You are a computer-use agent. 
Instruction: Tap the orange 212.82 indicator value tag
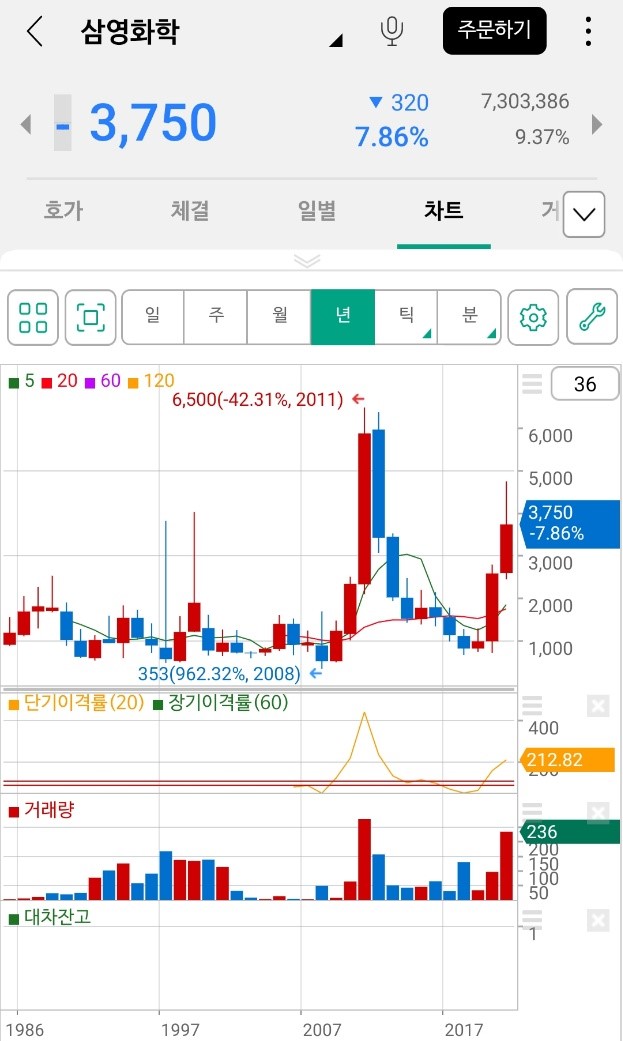click(570, 760)
